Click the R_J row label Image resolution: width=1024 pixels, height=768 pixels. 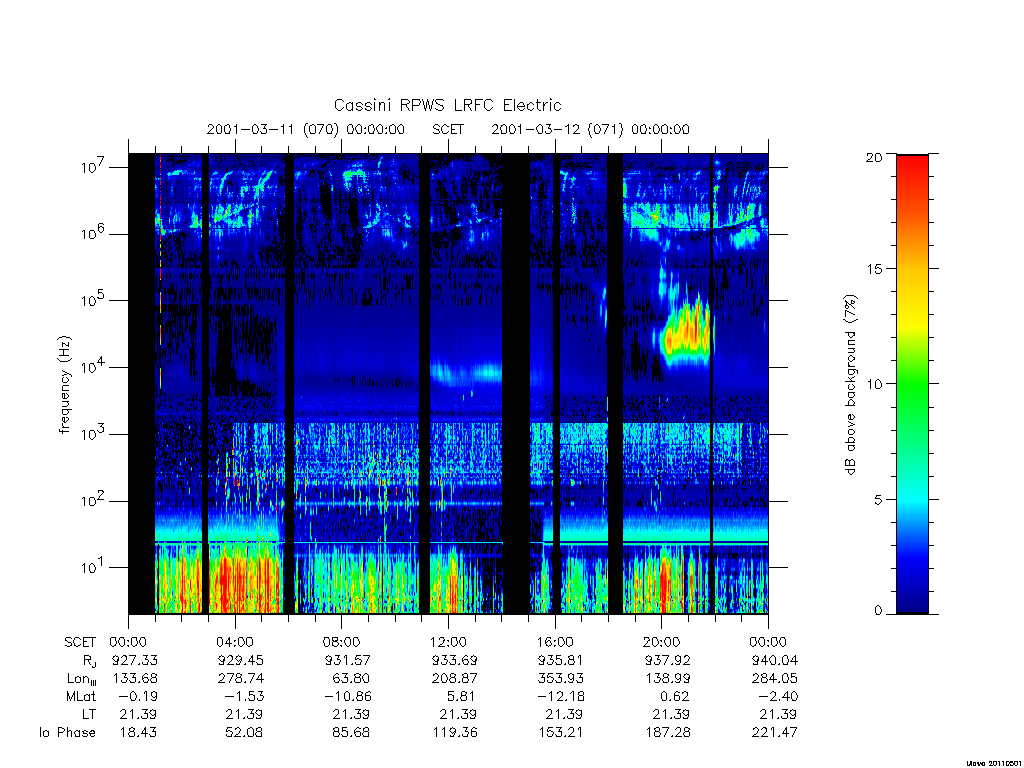point(89,661)
